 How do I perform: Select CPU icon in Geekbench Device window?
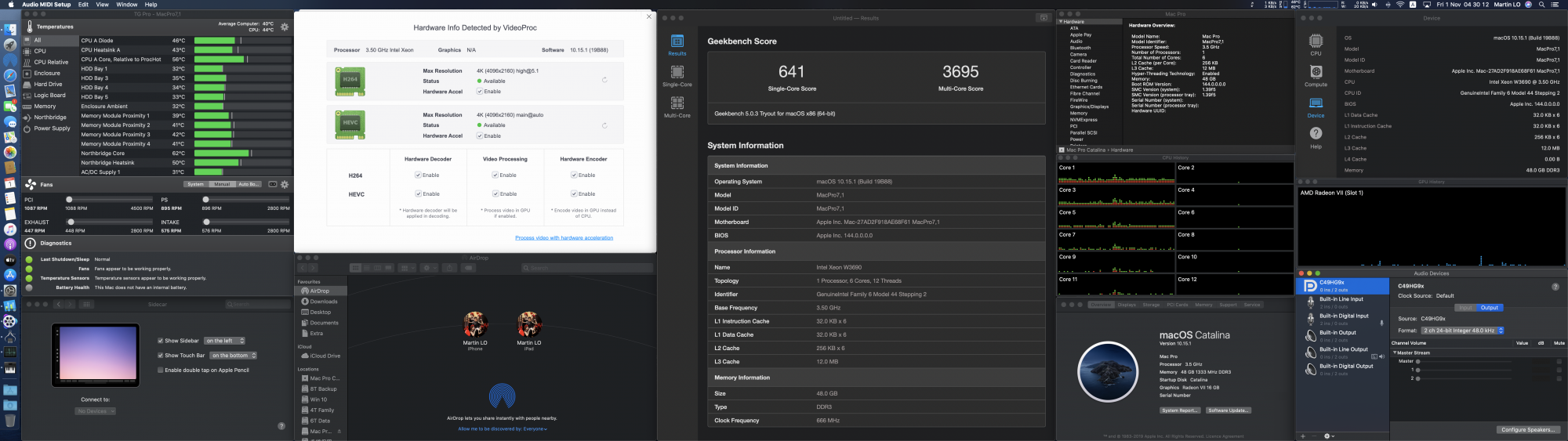click(x=1316, y=45)
